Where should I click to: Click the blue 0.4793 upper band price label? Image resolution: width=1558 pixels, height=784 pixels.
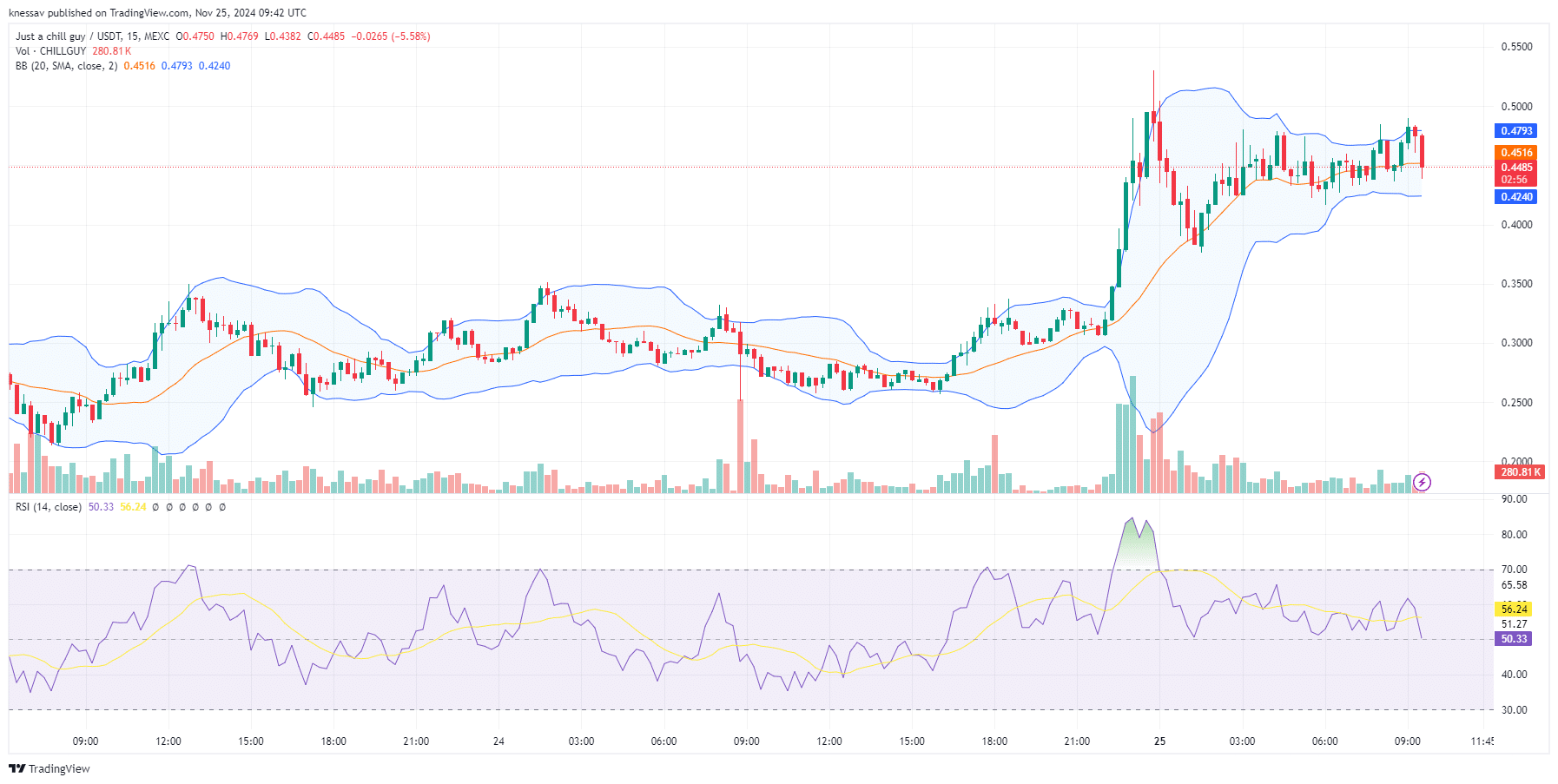pos(1516,131)
